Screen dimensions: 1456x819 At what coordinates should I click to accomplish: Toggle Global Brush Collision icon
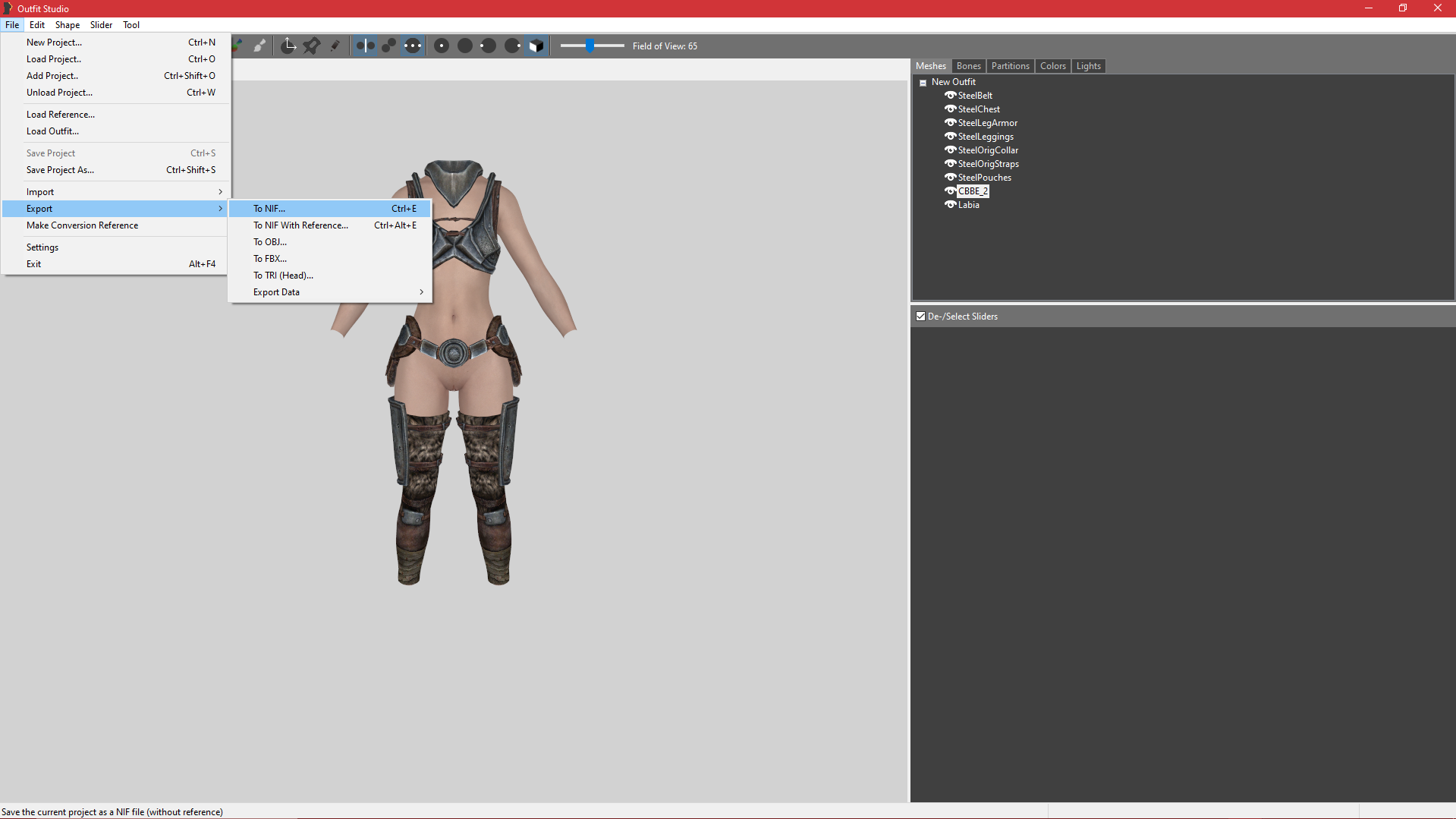[412, 46]
